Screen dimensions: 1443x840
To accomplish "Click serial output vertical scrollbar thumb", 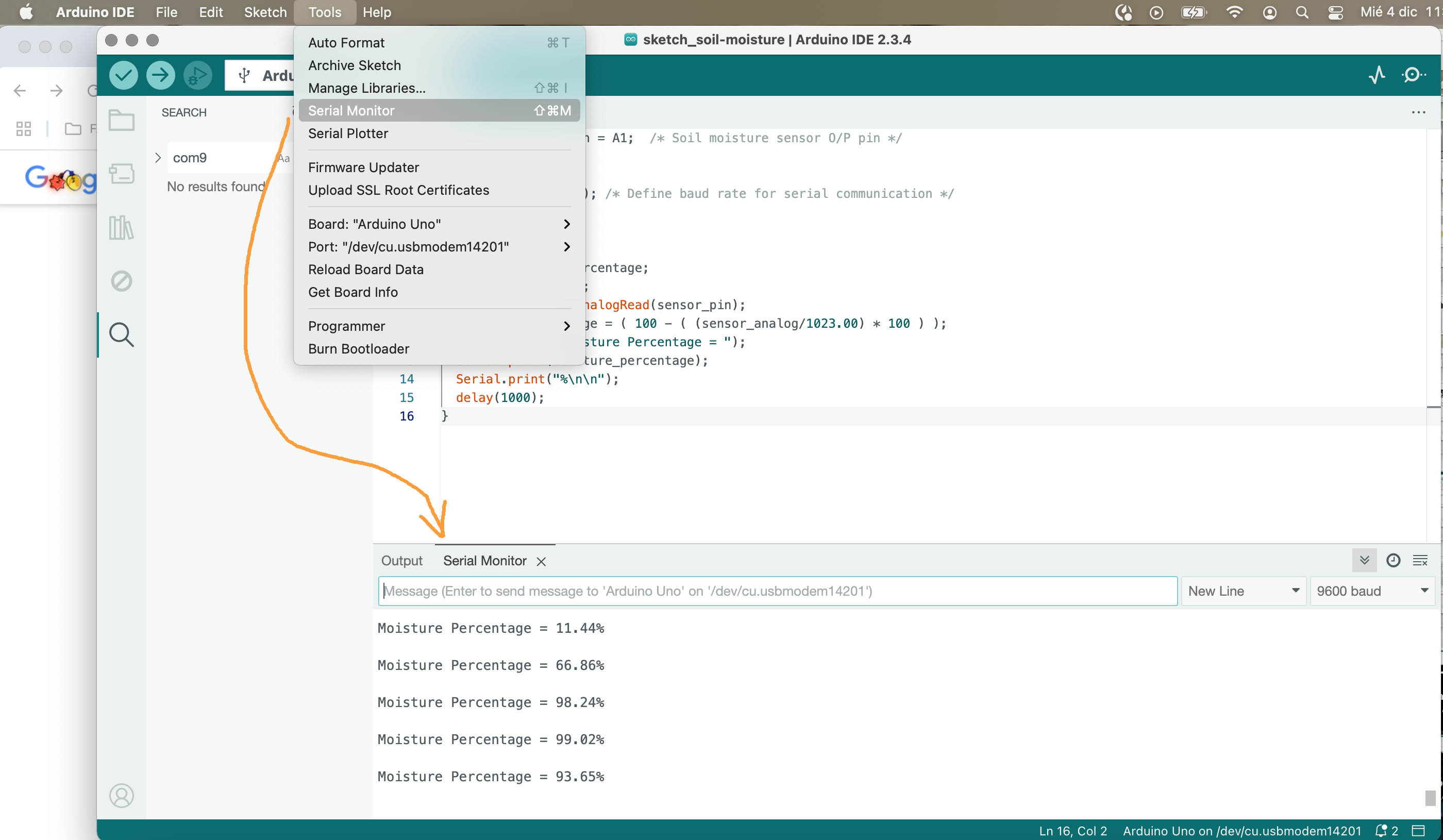I will pyautogui.click(x=1430, y=798).
